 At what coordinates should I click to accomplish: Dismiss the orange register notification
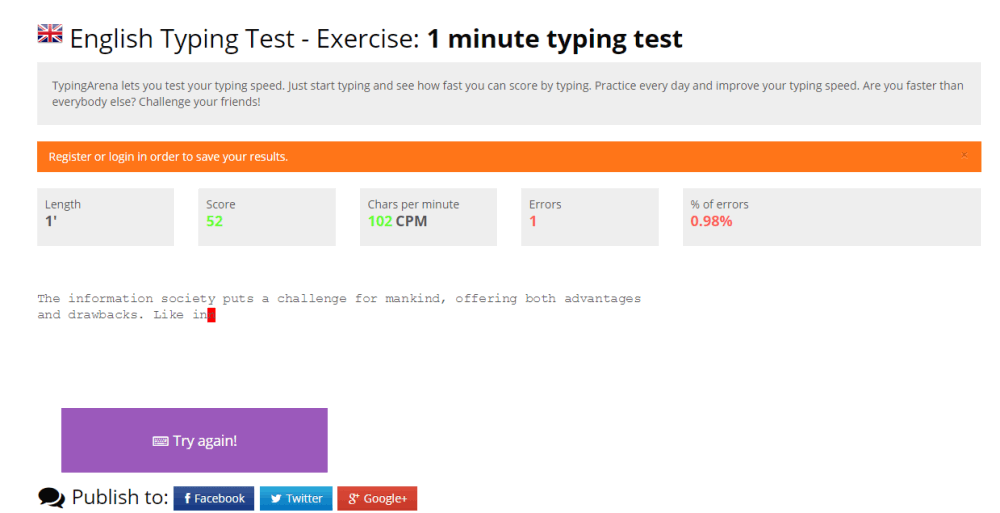[x=964, y=155]
